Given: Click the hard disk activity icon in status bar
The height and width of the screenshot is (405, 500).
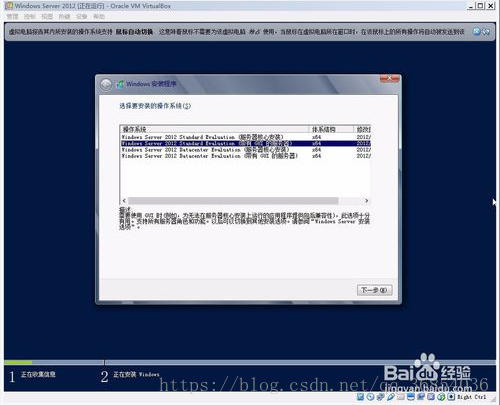Looking at the screenshot, I should [x=360, y=397].
